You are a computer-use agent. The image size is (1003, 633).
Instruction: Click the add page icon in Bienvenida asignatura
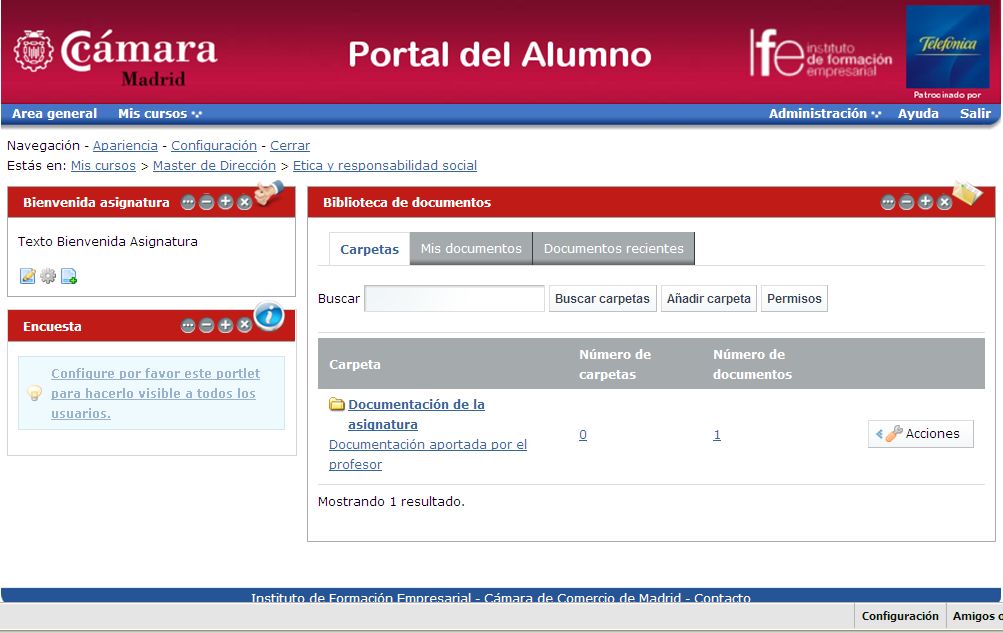69,276
